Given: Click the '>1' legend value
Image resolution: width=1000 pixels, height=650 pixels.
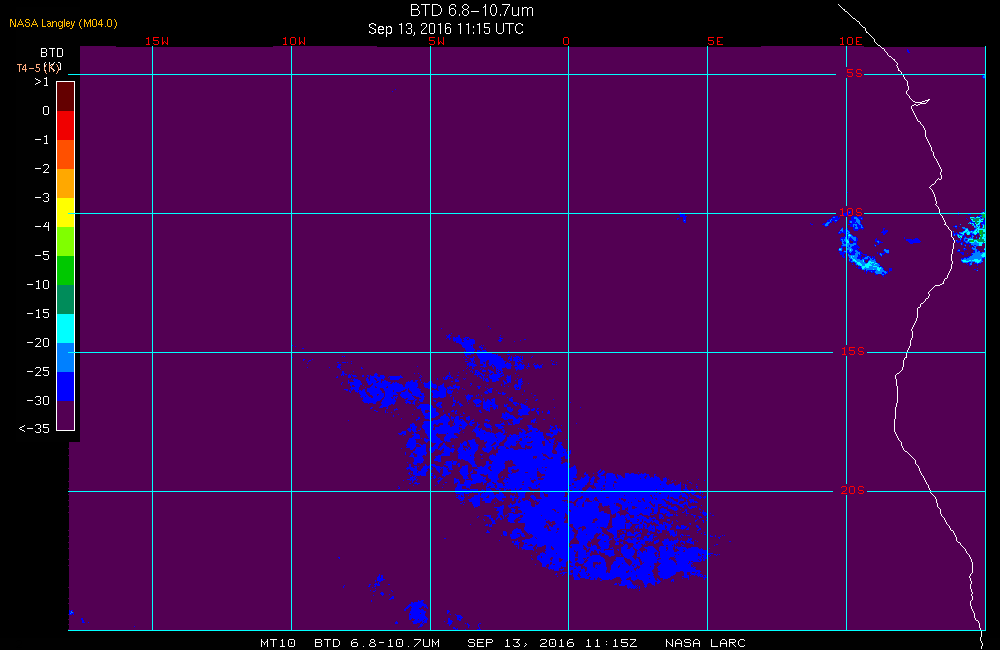Looking at the screenshot, I should pos(41,82).
